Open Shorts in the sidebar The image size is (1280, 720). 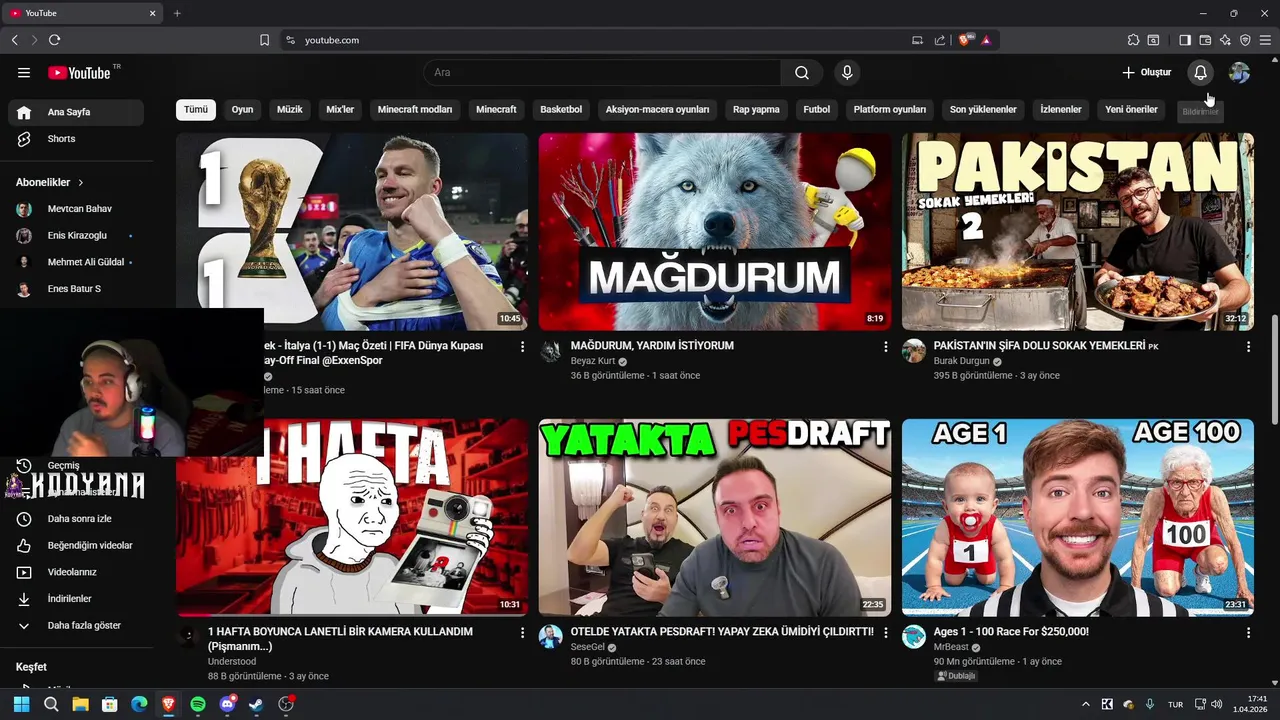click(x=76, y=139)
